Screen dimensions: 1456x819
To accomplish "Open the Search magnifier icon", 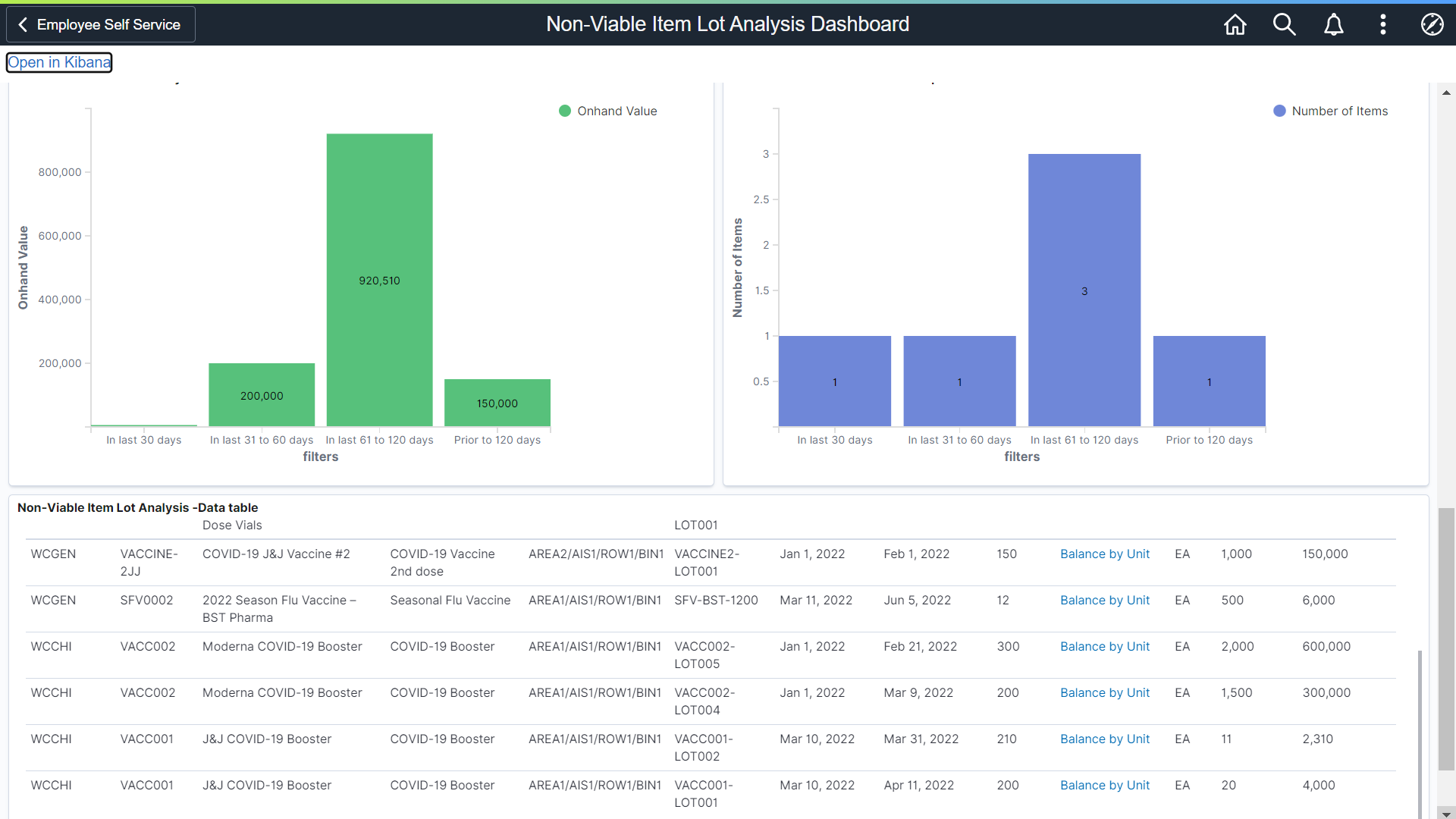I will 1284,24.
